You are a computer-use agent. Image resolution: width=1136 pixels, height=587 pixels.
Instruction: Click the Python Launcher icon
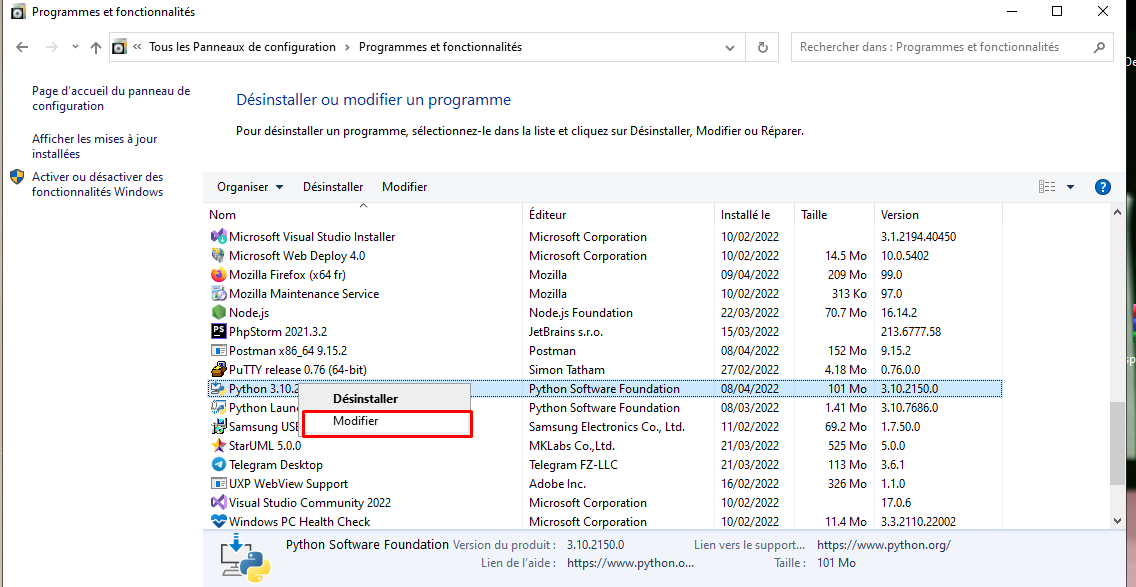click(218, 407)
